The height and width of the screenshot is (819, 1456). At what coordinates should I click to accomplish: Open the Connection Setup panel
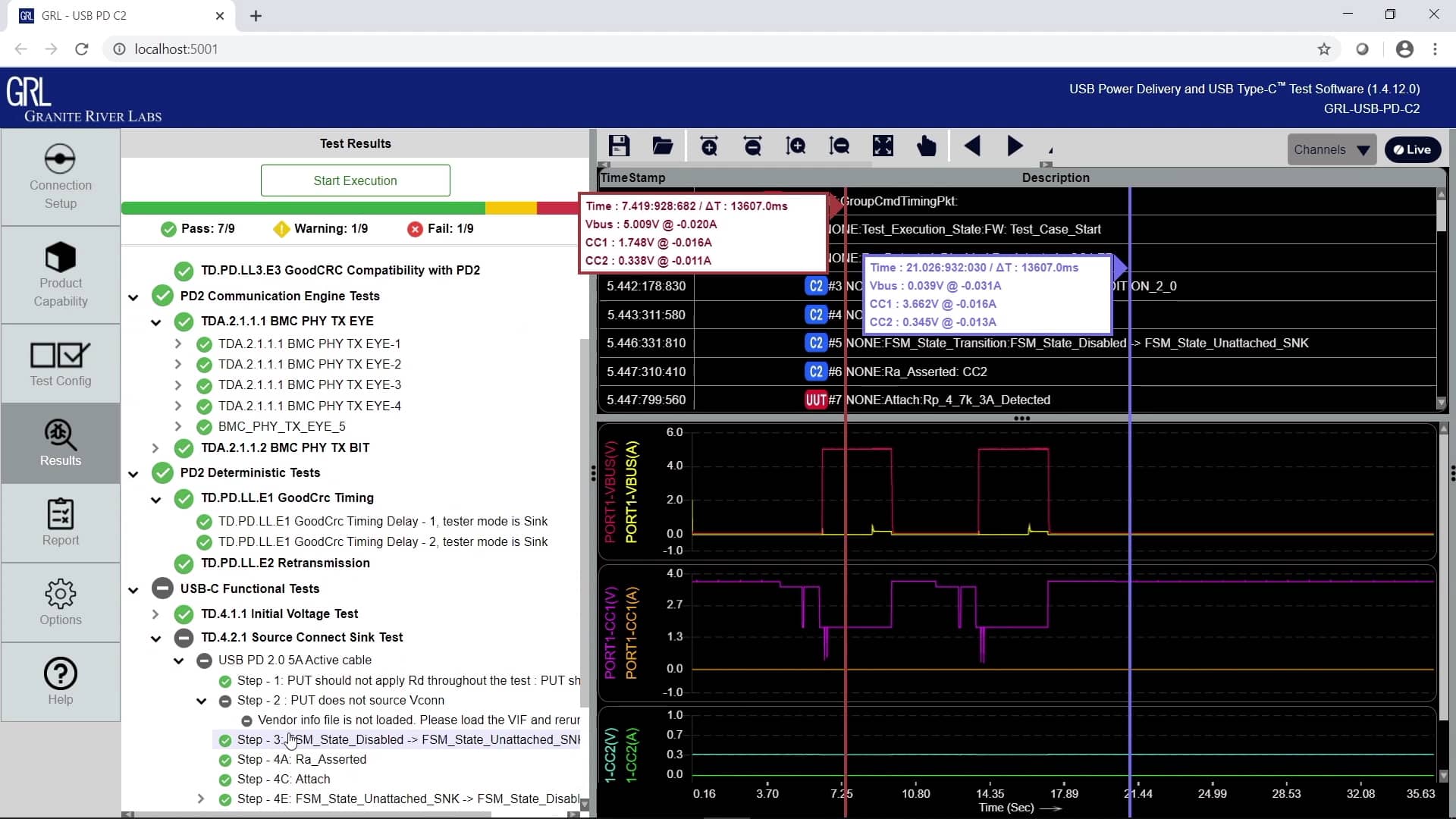(60, 177)
